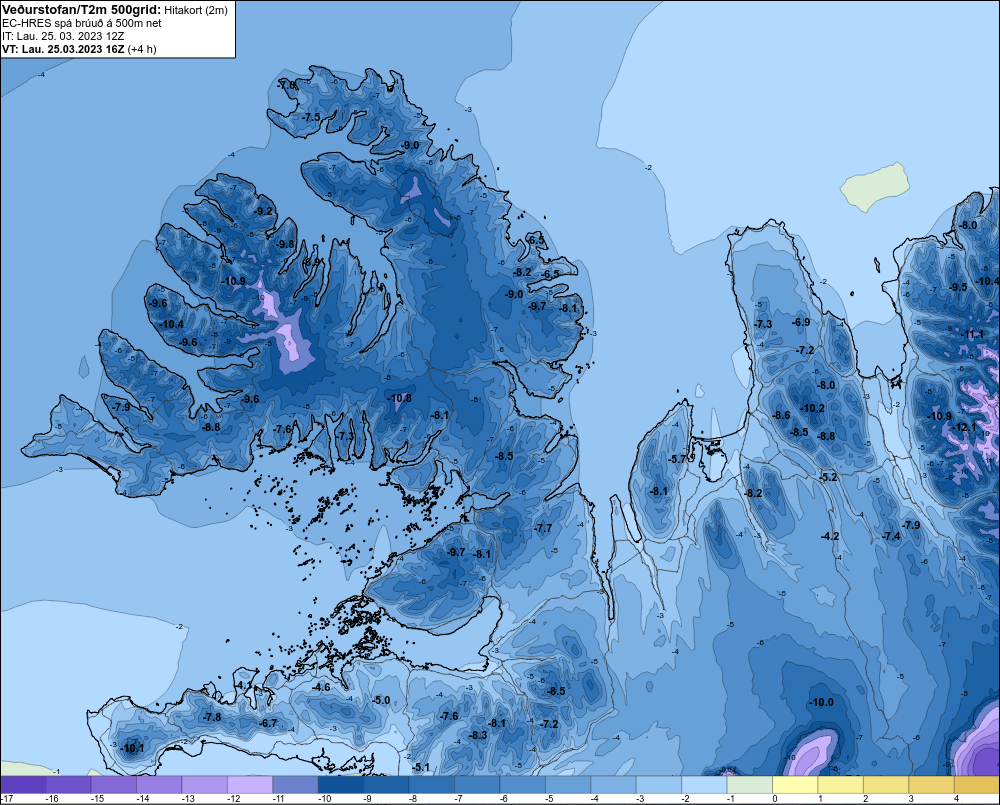The height and width of the screenshot is (805, 1000).
Task: Click the pale green island off the north coast
Action: point(875,185)
